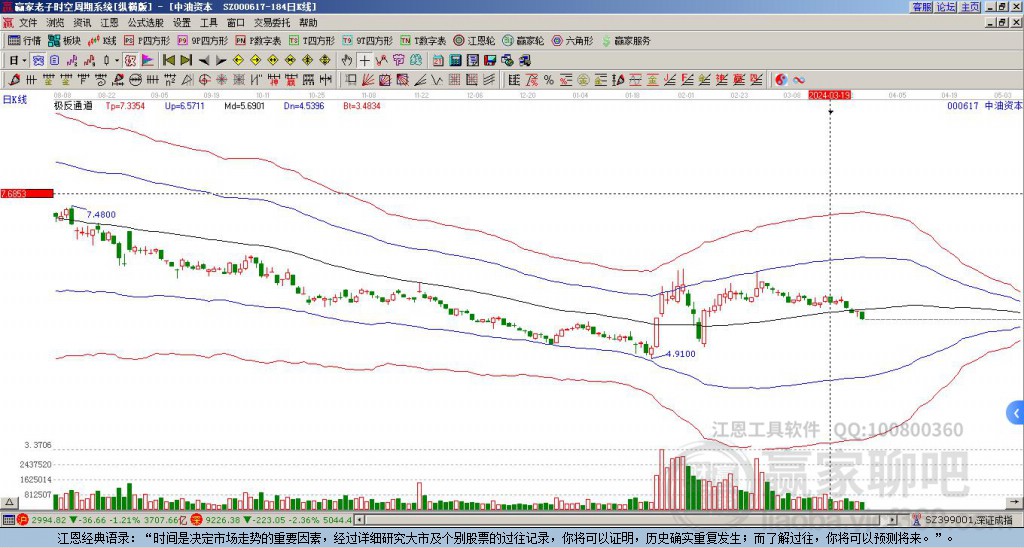Select the hand pan tool
This screenshot has width=1024, height=548.
[x=347, y=60]
